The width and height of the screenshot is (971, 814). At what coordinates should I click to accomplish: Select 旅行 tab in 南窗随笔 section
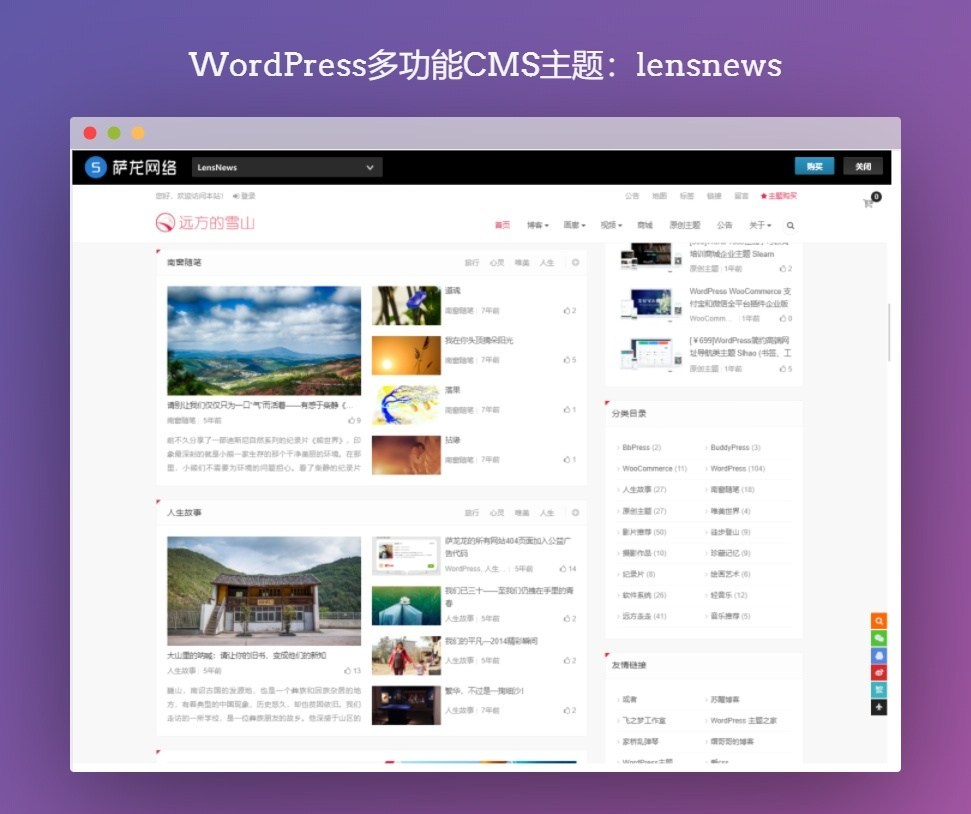click(x=472, y=263)
